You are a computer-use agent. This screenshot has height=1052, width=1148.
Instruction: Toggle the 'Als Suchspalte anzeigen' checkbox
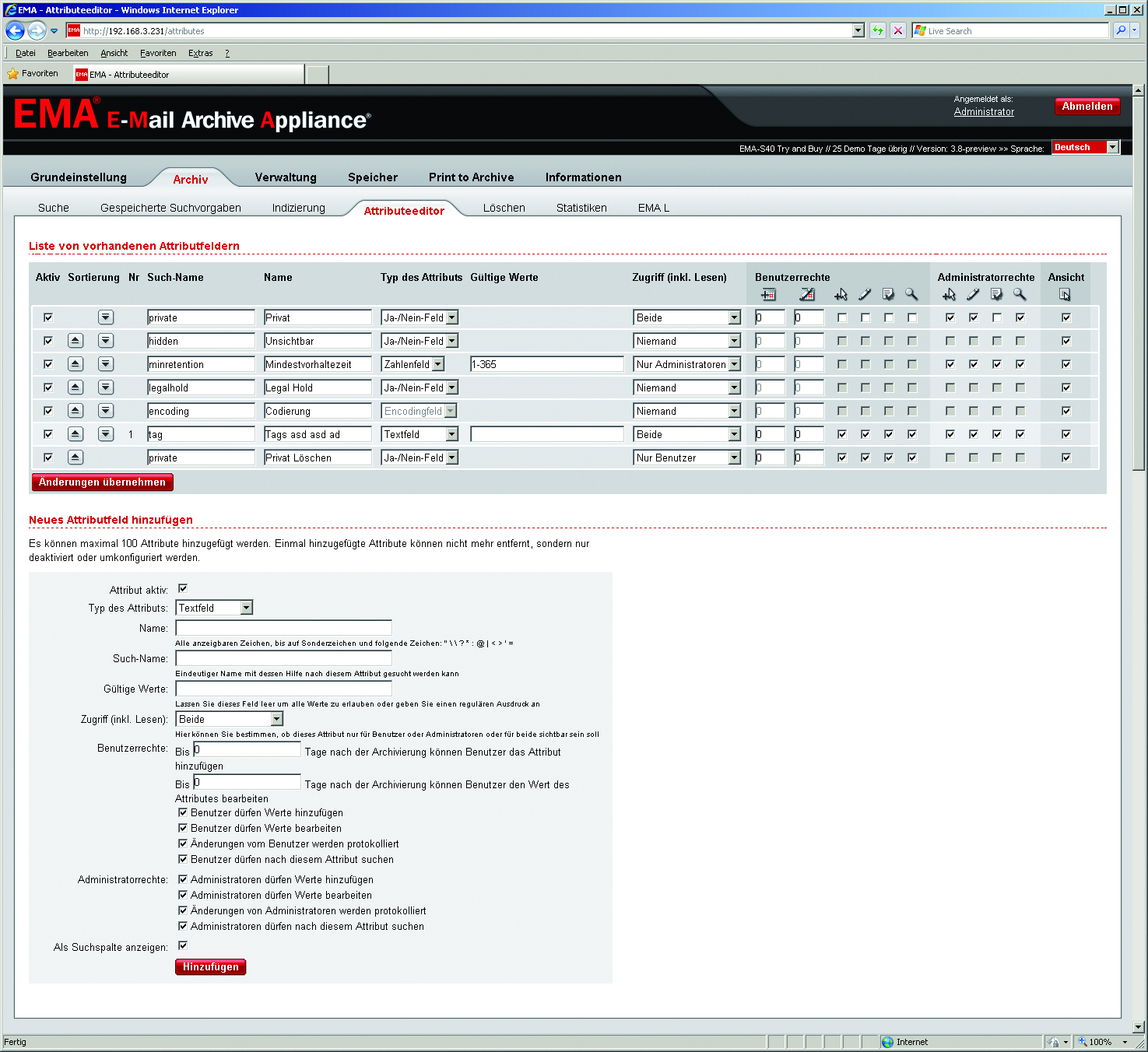tap(183, 945)
